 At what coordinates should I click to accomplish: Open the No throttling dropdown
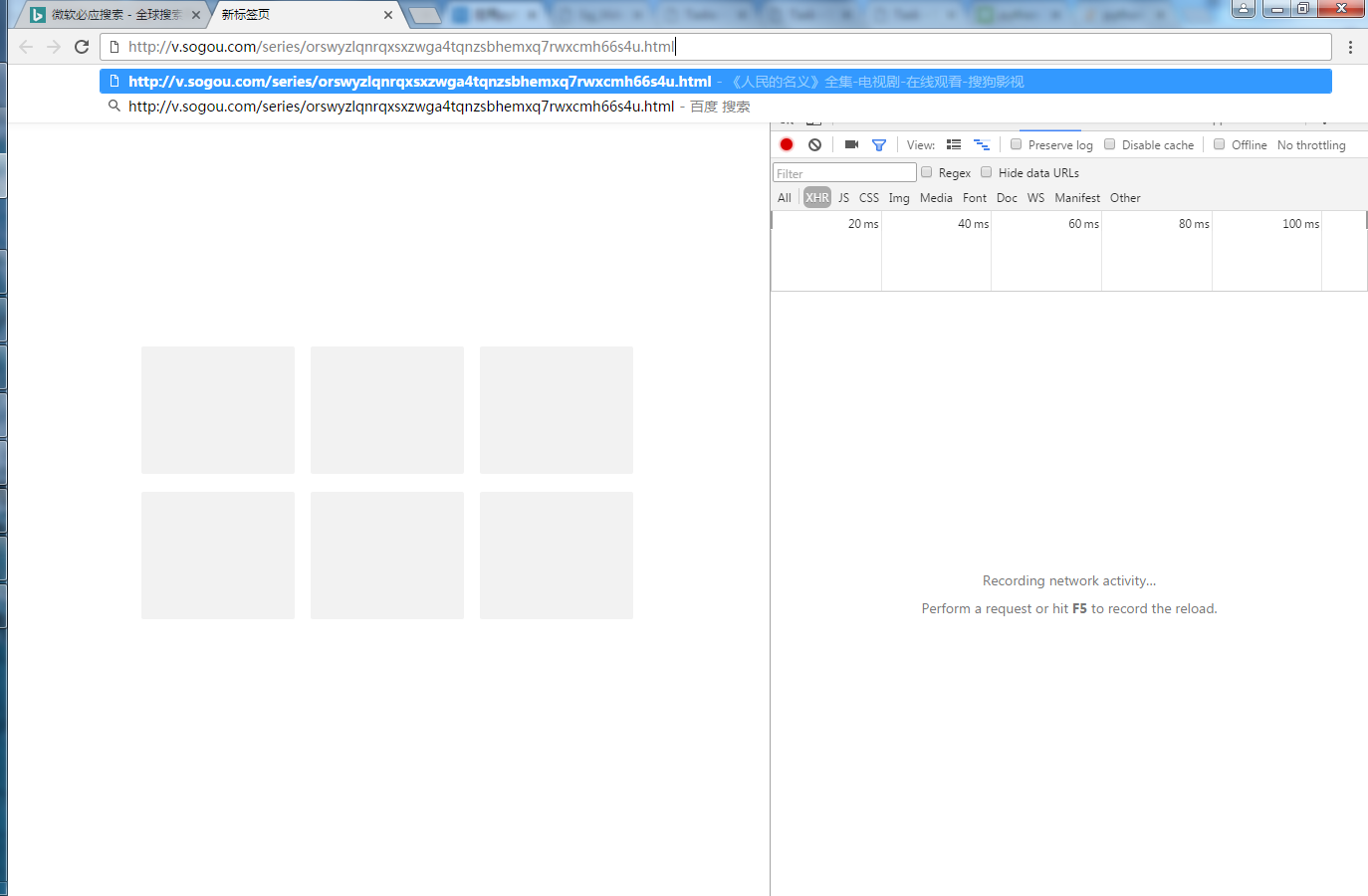click(1310, 144)
